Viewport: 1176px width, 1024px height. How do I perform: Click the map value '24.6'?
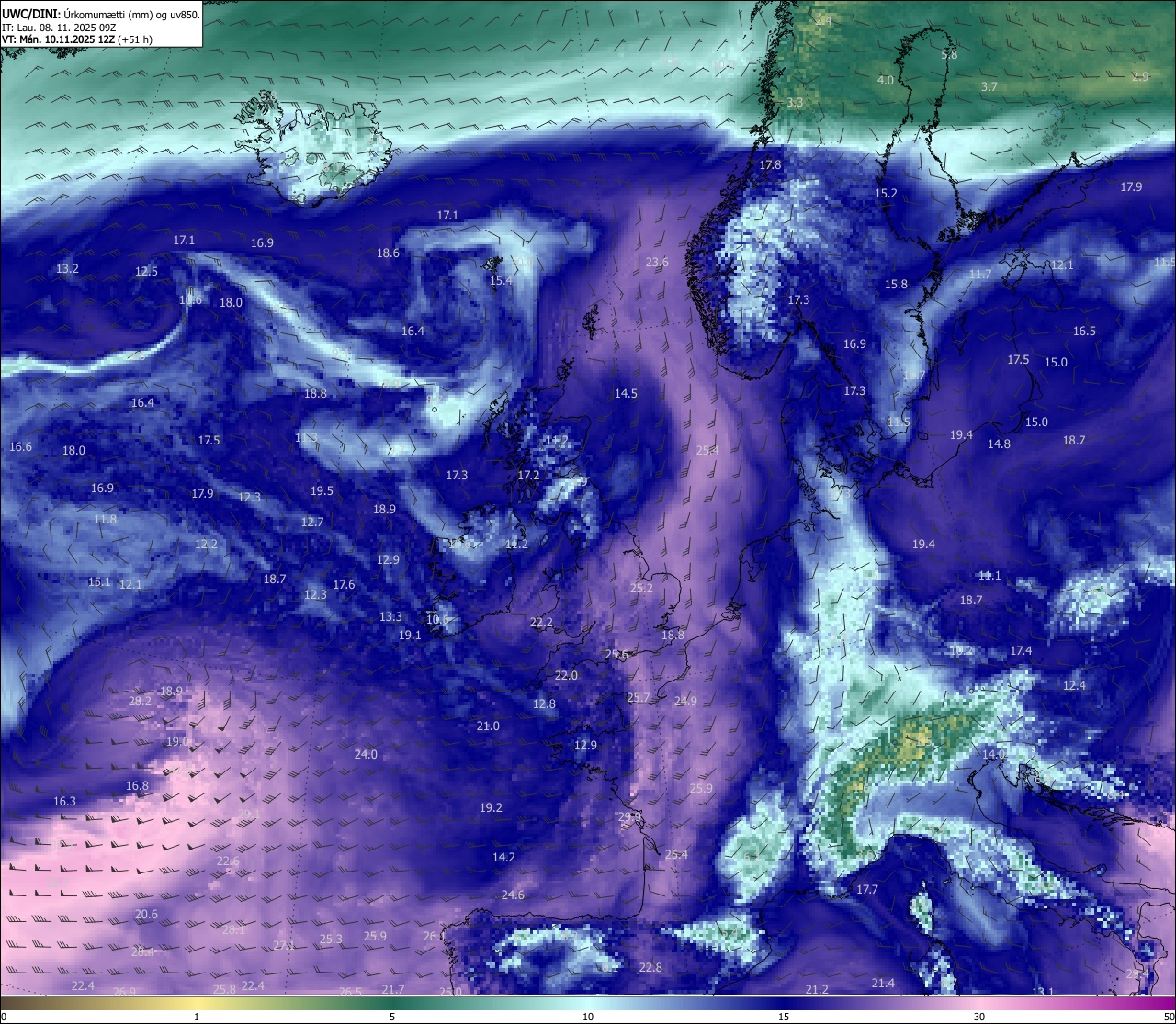coord(513,895)
